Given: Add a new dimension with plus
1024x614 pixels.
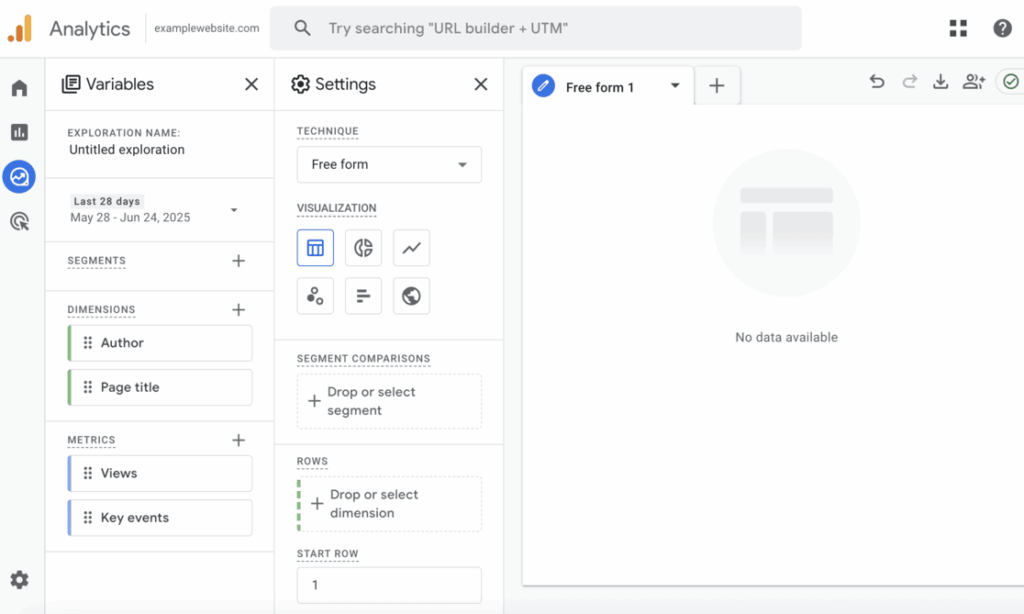Looking at the screenshot, I should click(238, 310).
